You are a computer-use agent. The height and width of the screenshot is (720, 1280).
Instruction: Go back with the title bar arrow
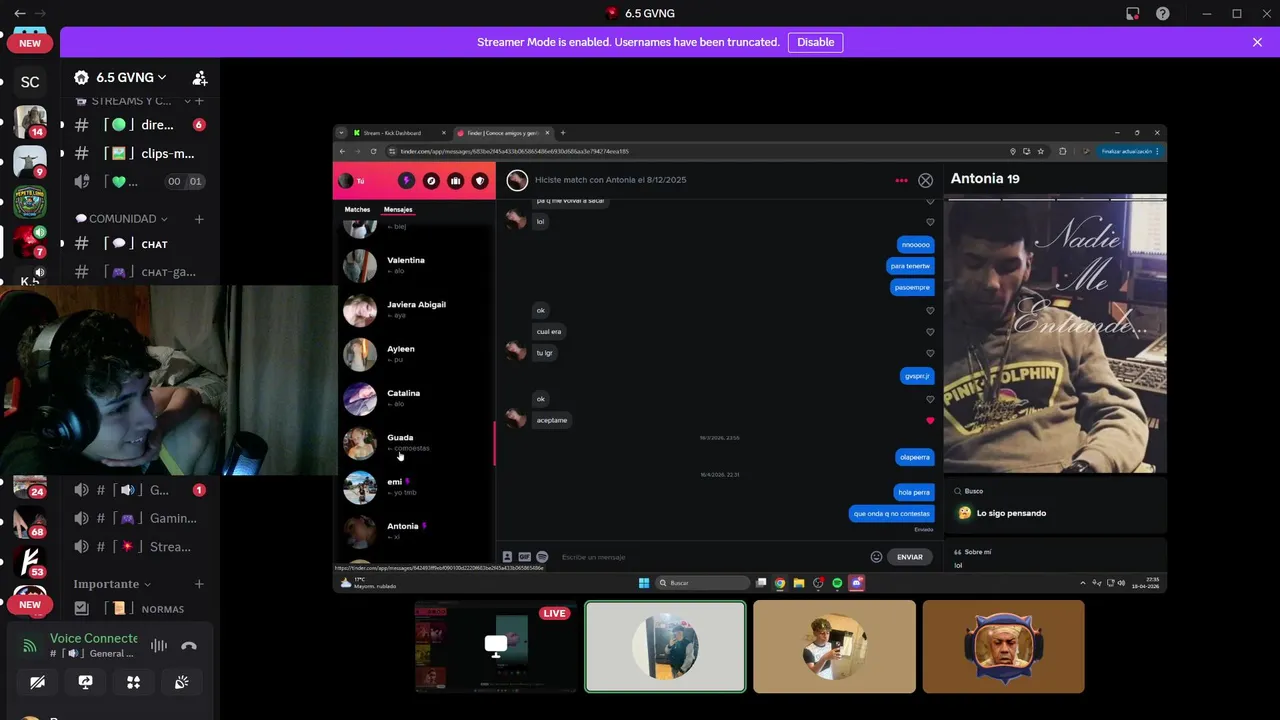[19, 13]
